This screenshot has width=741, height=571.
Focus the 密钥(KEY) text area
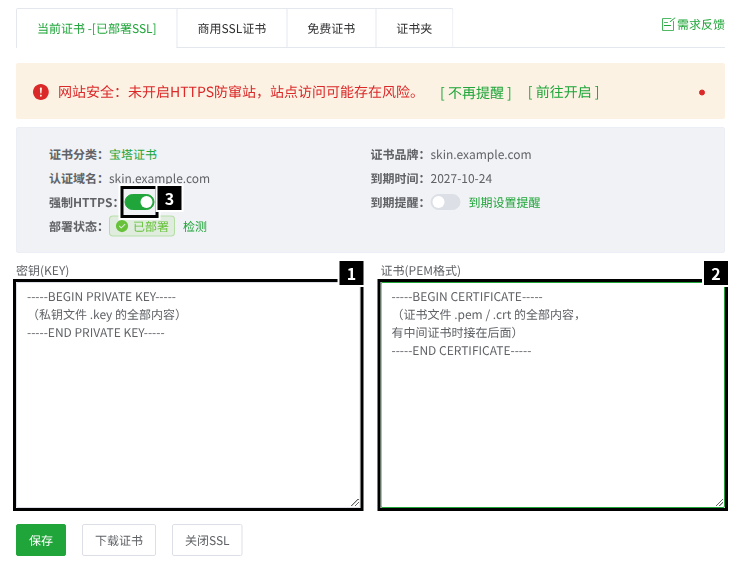[x=188, y=395]
